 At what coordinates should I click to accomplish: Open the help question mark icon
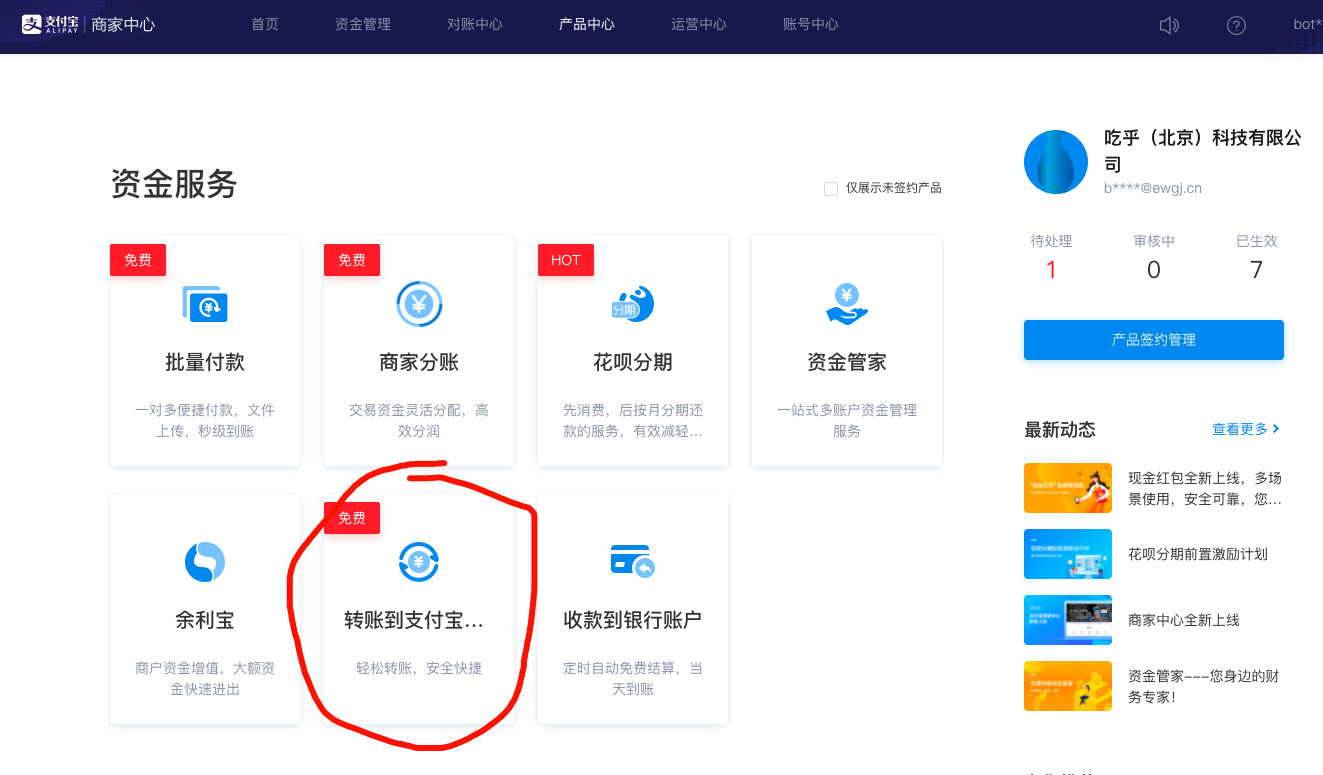point(1236,25)
